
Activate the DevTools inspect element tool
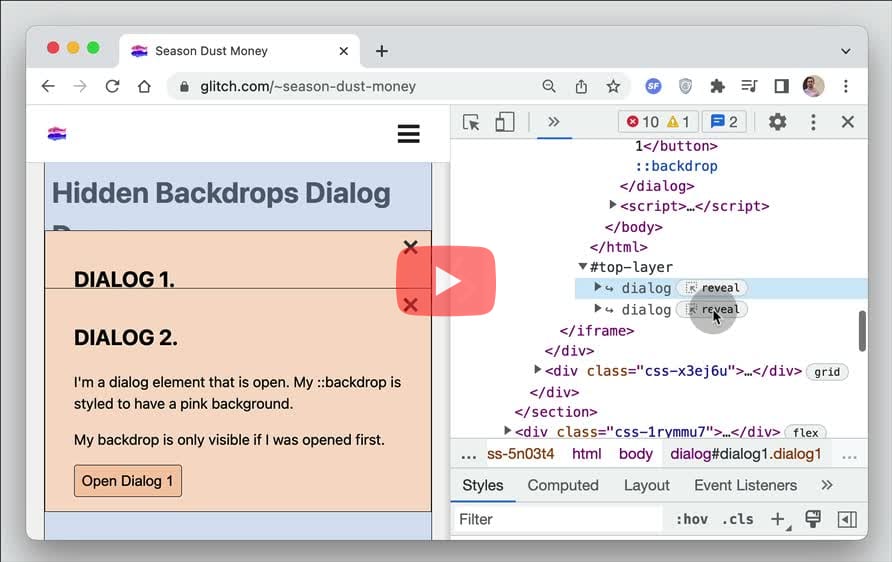click(x=471, y=122)
